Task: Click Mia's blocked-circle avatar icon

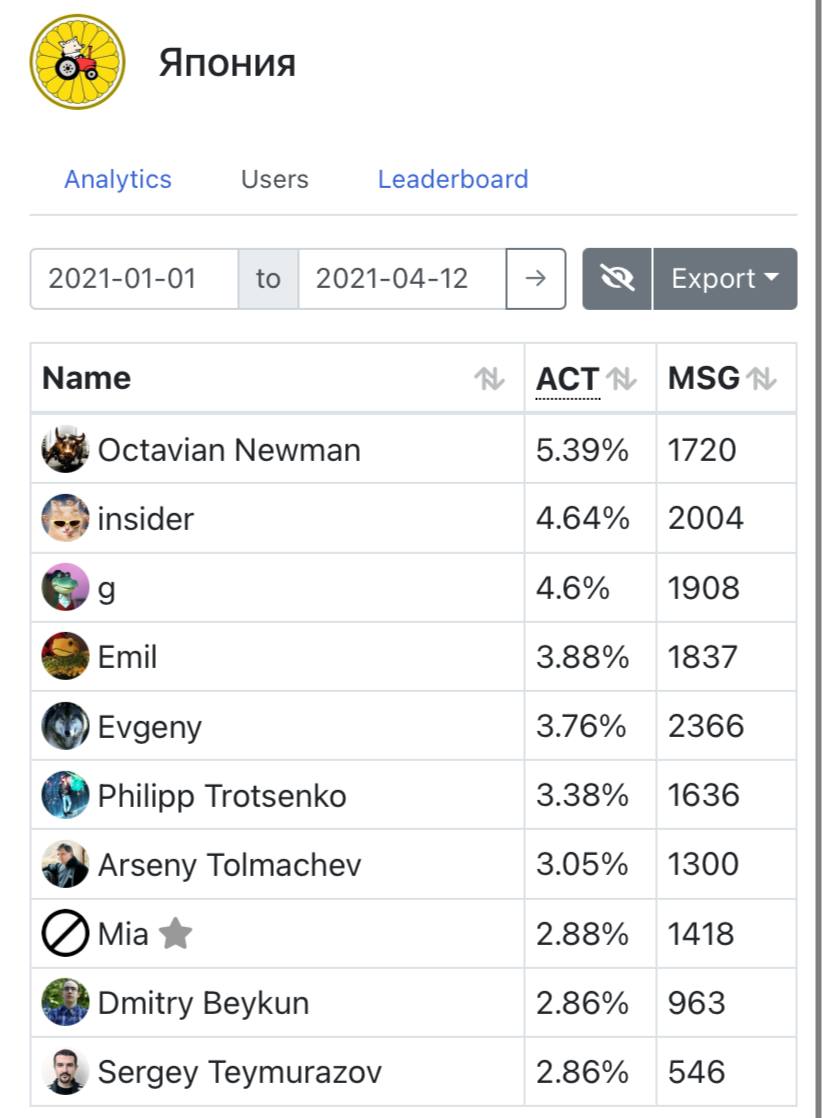Action: pyautogui.click(x=65, y=934)
